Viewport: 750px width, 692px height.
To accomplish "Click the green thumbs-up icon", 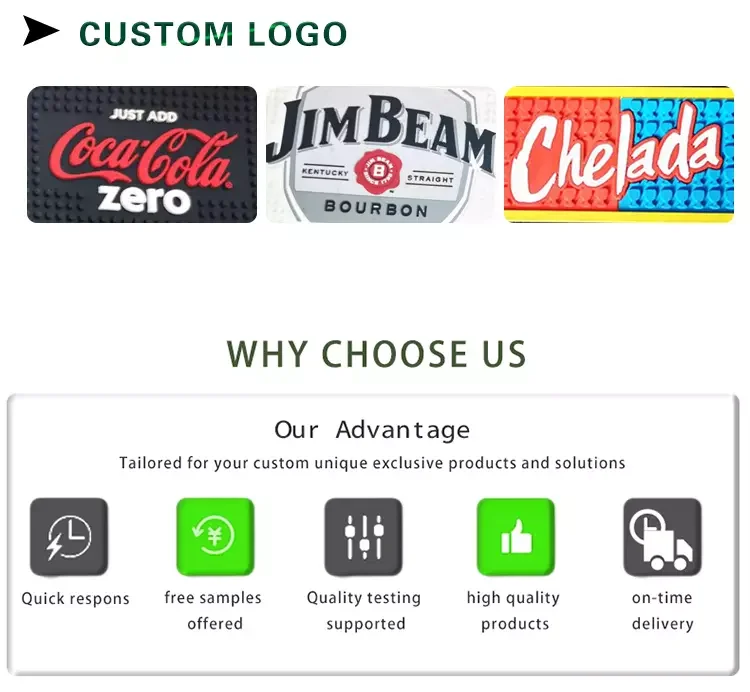I will click(516, 537).
